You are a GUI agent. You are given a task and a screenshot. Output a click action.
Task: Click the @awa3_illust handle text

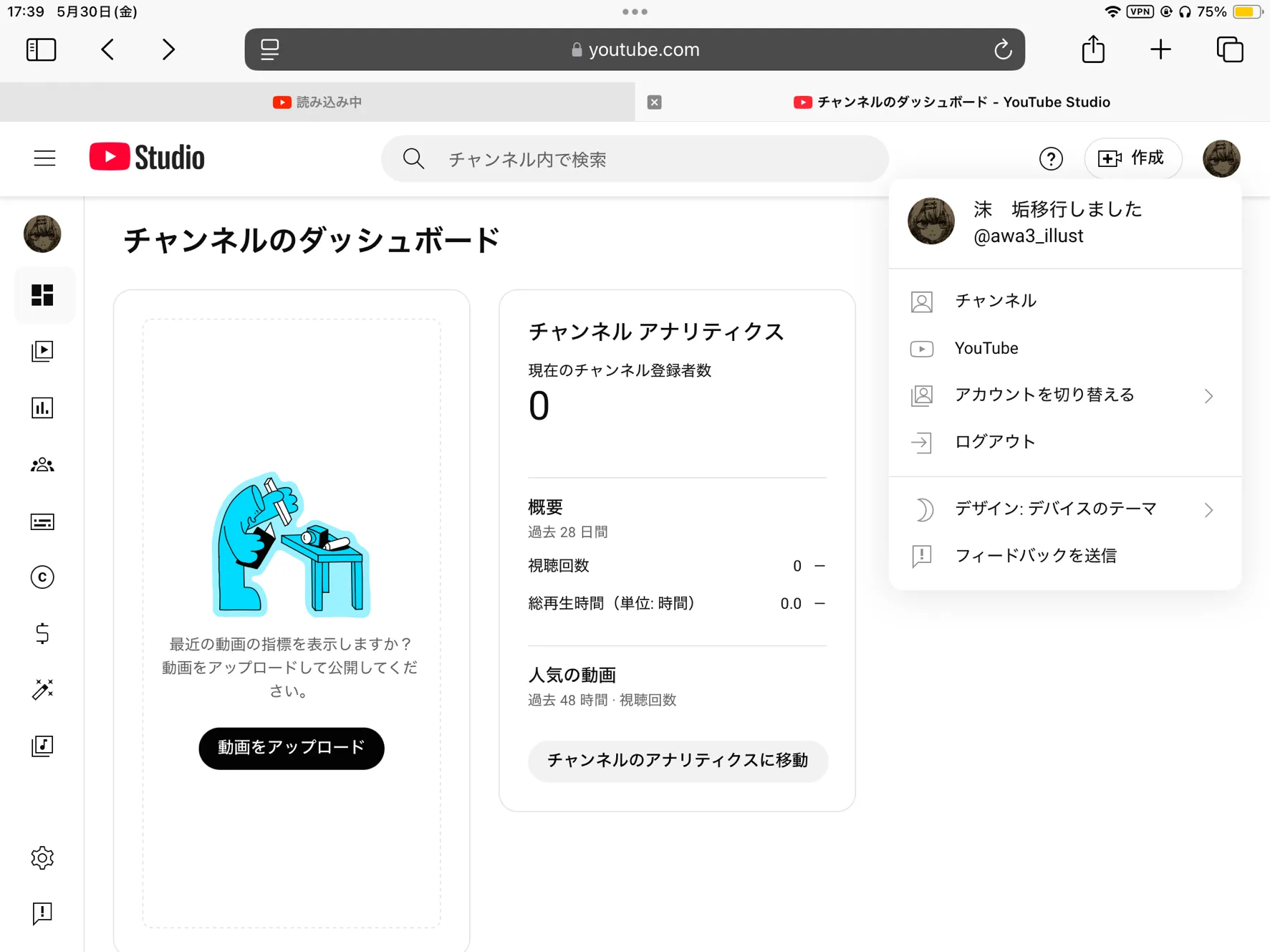[x=1029, y=236]
